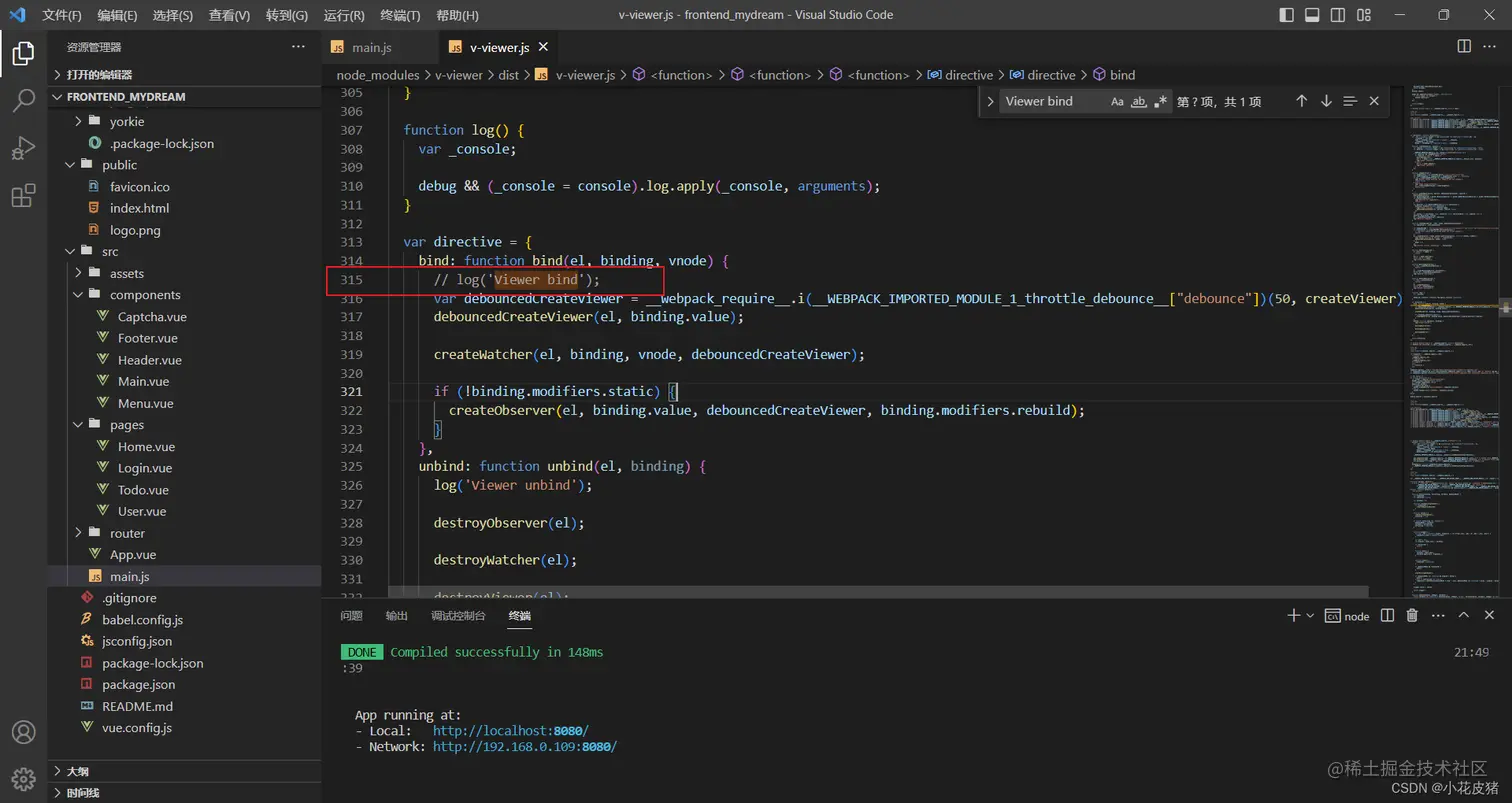
Task: Close the find widget
Action: tap(1374, 101)
